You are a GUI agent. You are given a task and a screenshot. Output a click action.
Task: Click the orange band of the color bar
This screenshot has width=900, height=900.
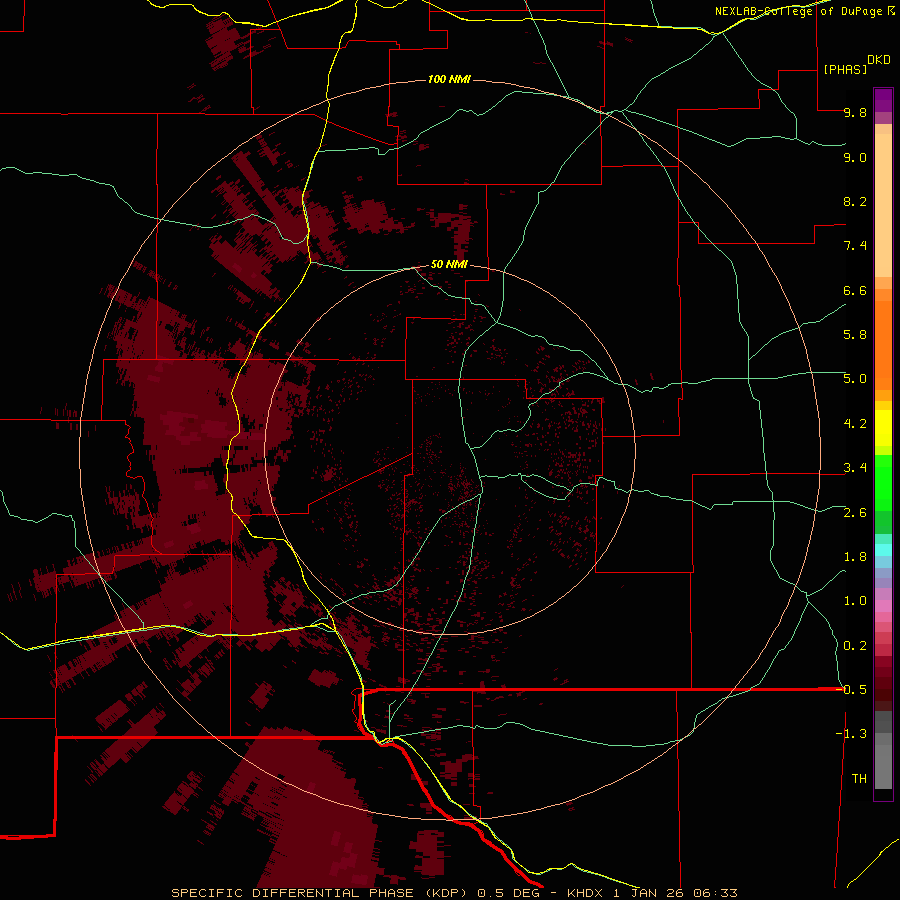[883, 344]
